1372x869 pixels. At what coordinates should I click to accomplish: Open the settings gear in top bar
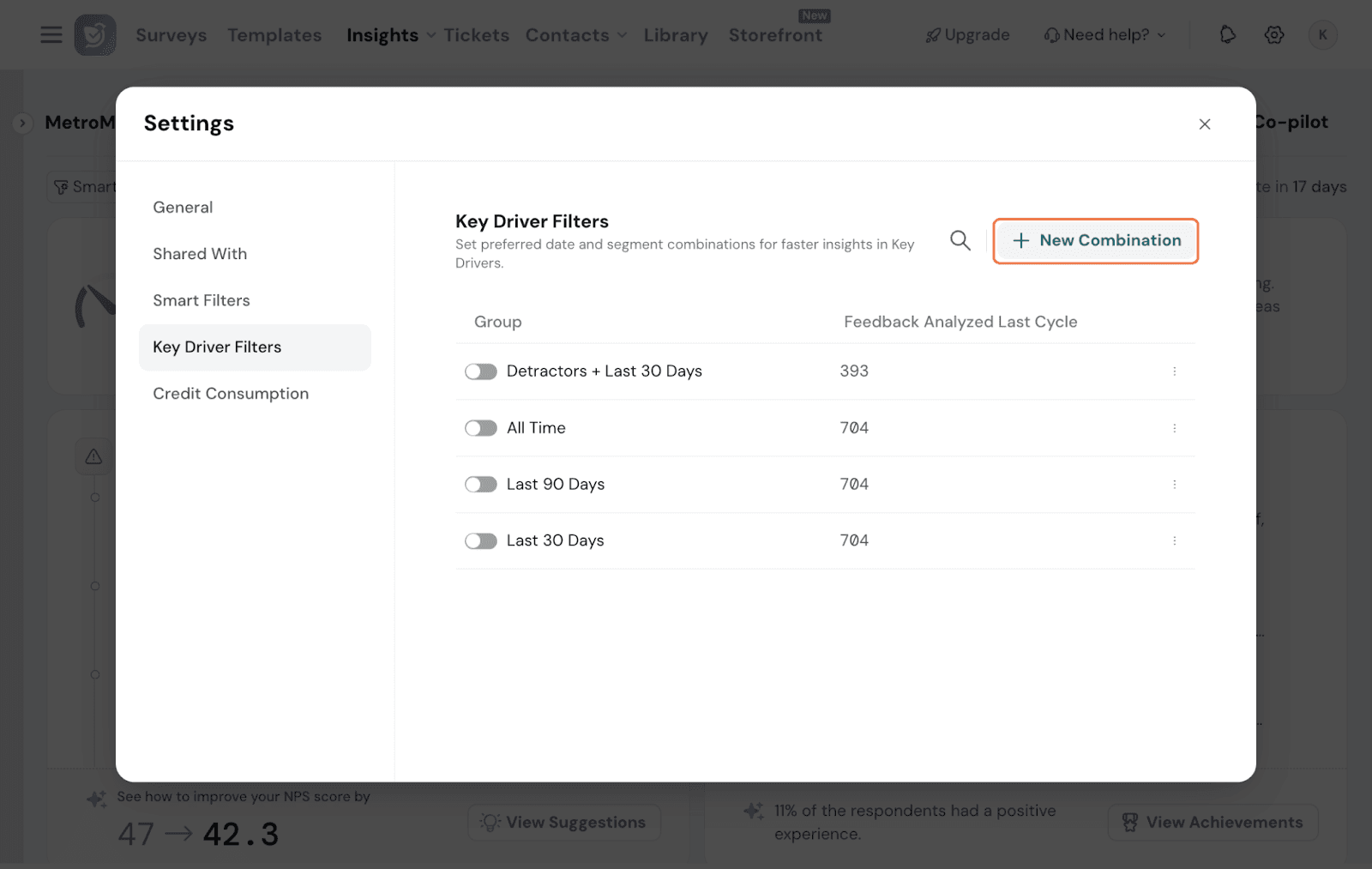click(x=1274, y=35)
